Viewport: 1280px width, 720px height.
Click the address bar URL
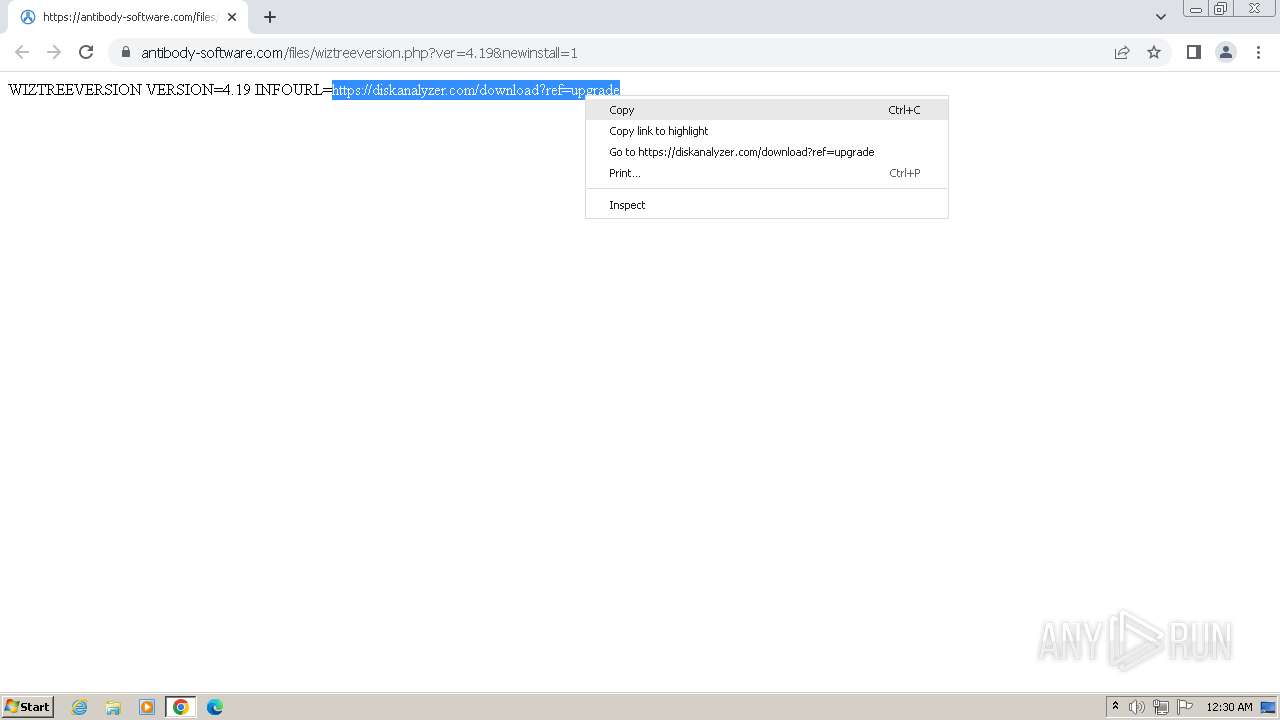click(359, 53)
